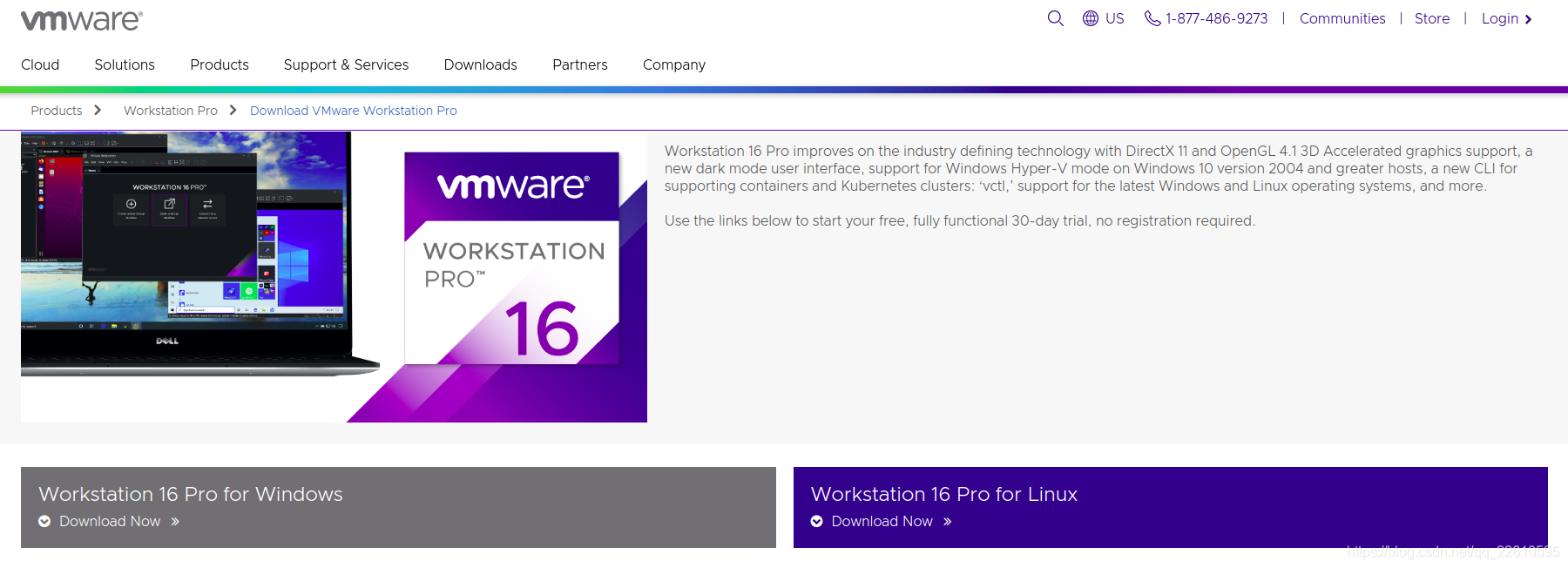This screenshot has width=1568, height=568.
Task: Click the VMware logo
Action: point(82,20)
